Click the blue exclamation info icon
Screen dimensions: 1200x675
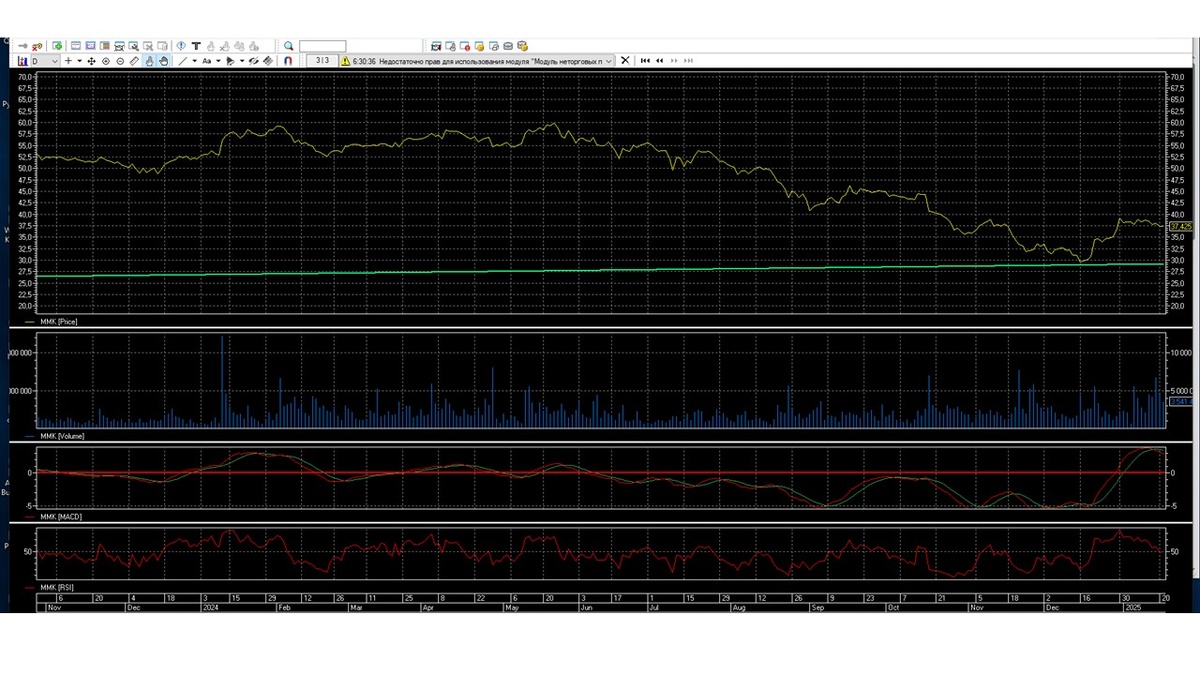tap(181, 46)
